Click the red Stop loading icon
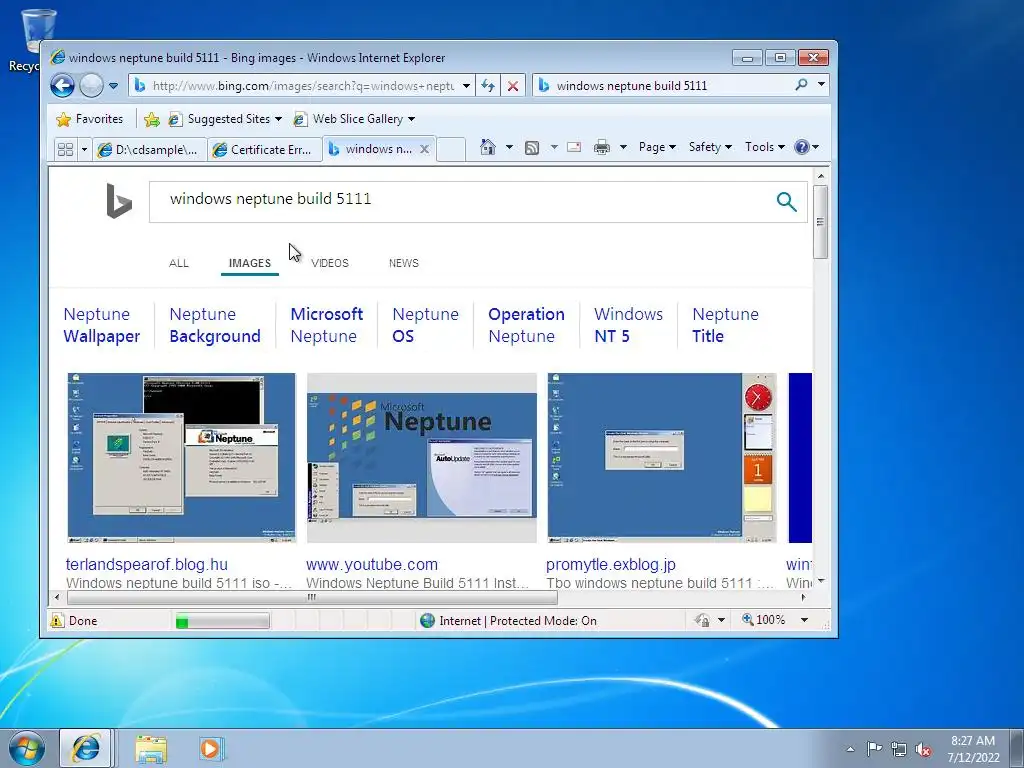Image resolution: width=1024 pixels, height=768 pixels. point(513,86)
